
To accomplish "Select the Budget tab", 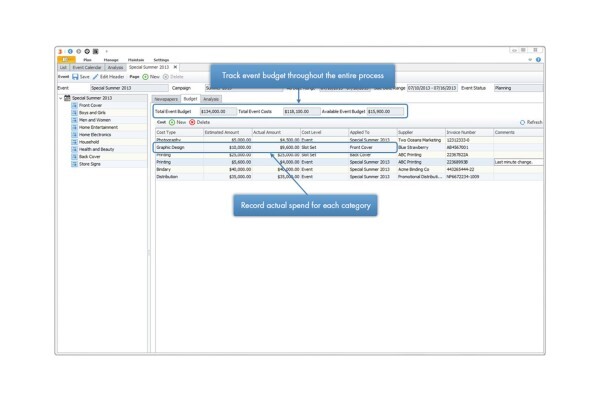I will 190,99.
